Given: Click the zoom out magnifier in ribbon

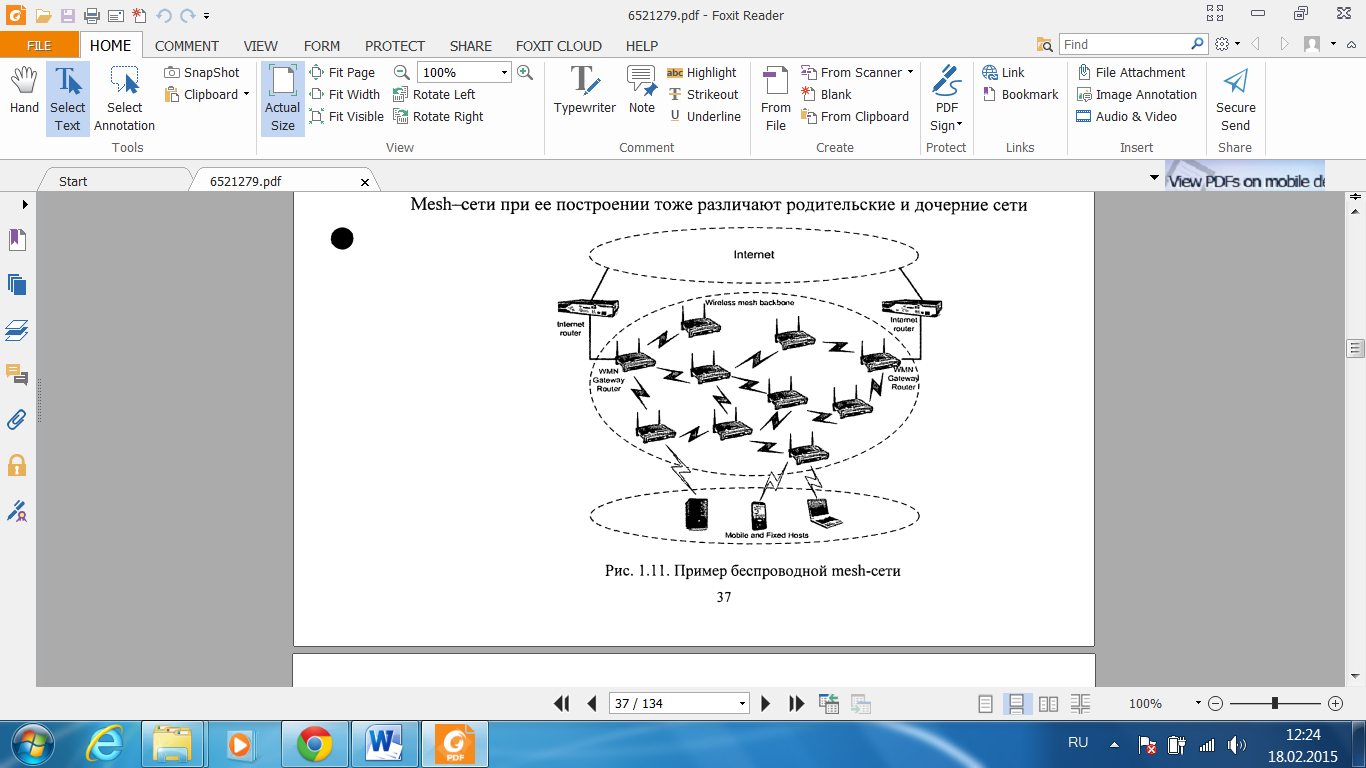Looking at the screenshot, I should [402, 72].
